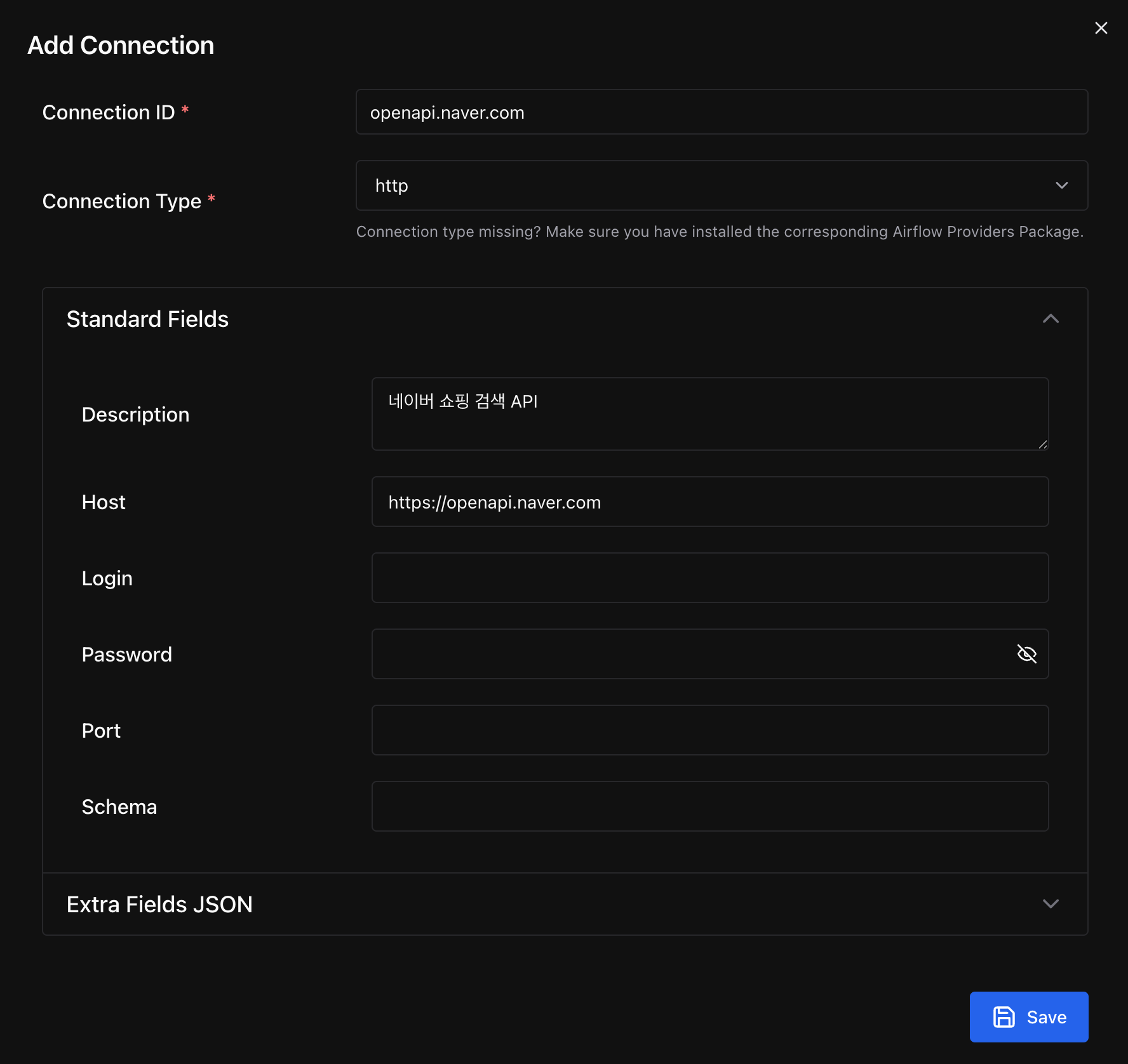Viewport: 1128px width, 1064px height.
Task: Click the Connection Type label
Action: [121, 201]
